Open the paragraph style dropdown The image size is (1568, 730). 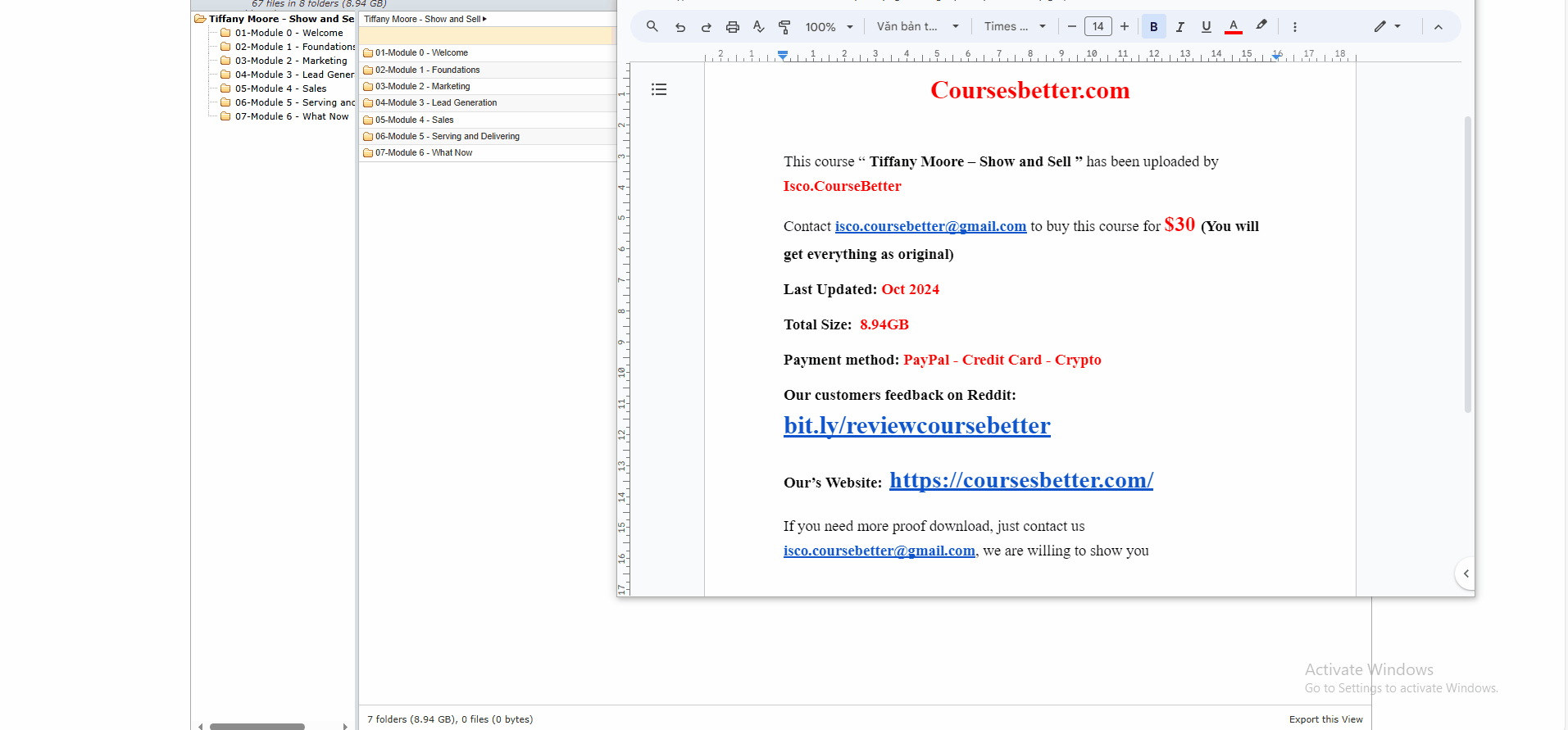917,27
